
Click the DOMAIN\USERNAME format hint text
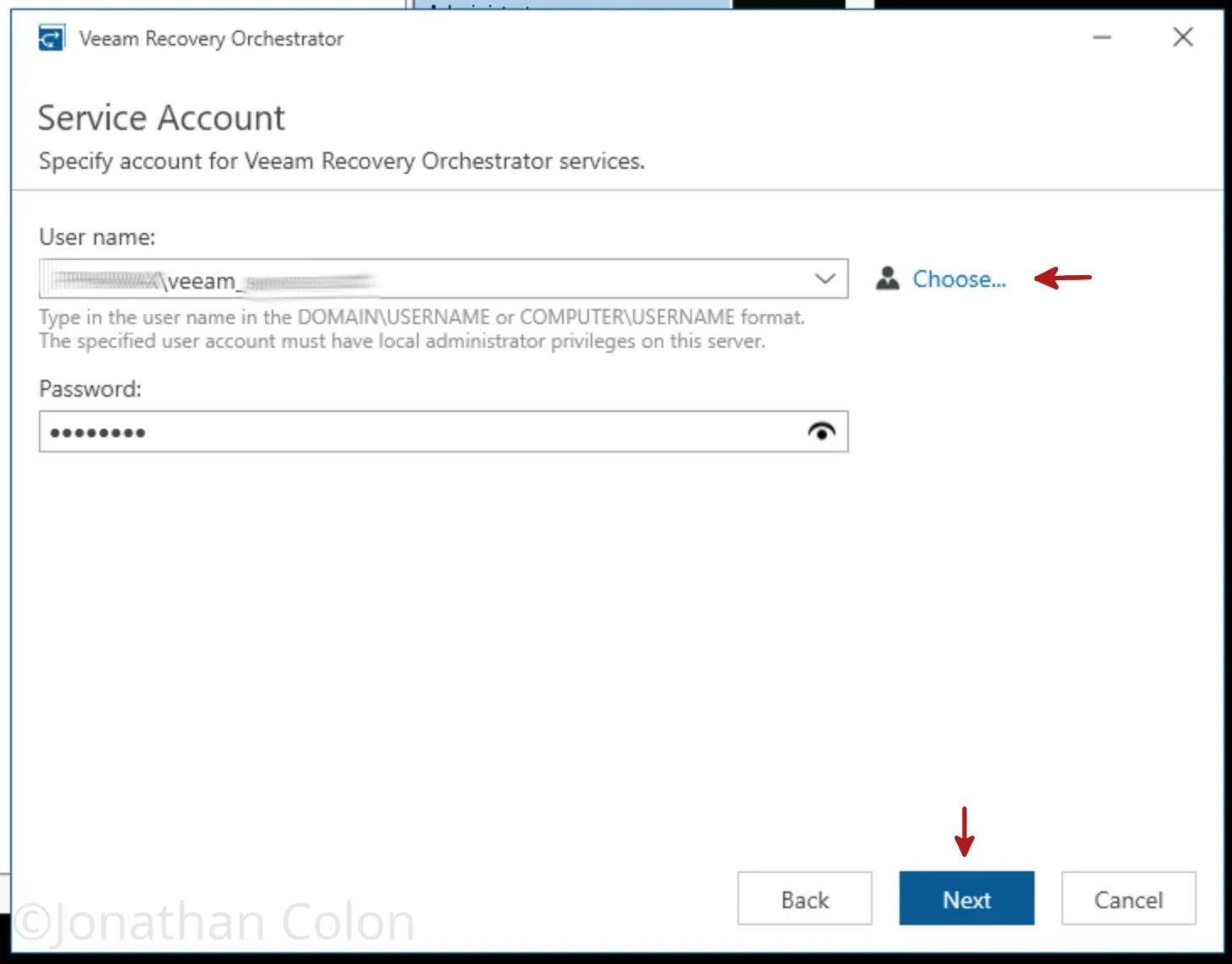(x=422, y=317)
